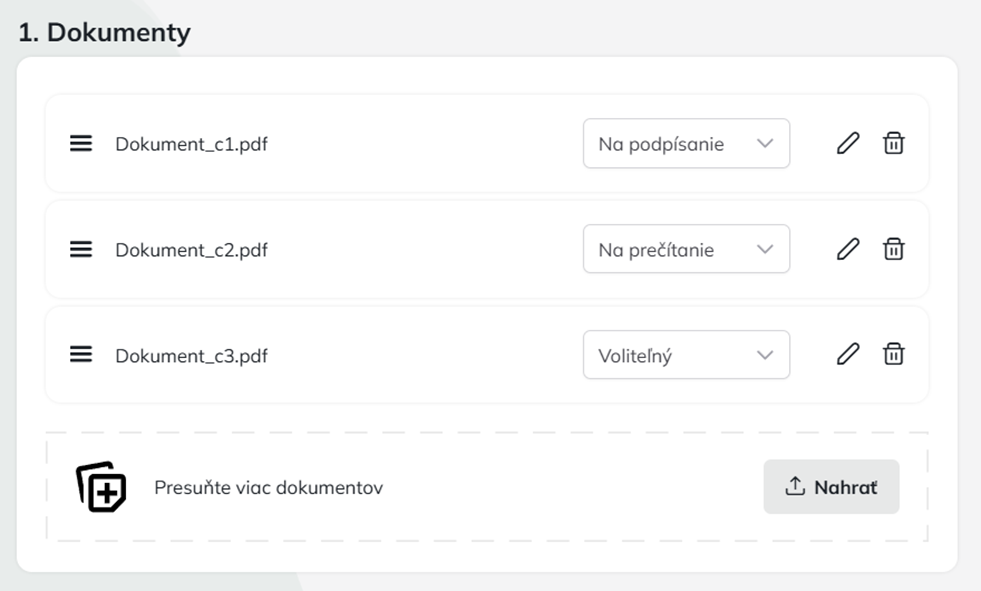Image resolution: width=981 pixels, height=591 pixels.
Task: Remove Dokument_c2.pdf with the trash icon
Action: point(894,249)
